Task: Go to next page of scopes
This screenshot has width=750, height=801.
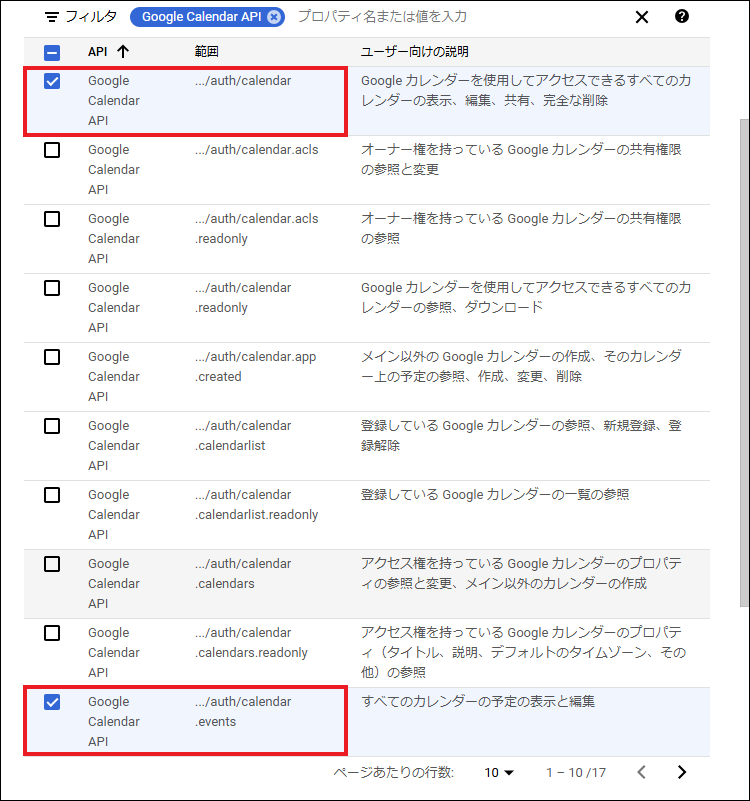Action: click(682, 772)
